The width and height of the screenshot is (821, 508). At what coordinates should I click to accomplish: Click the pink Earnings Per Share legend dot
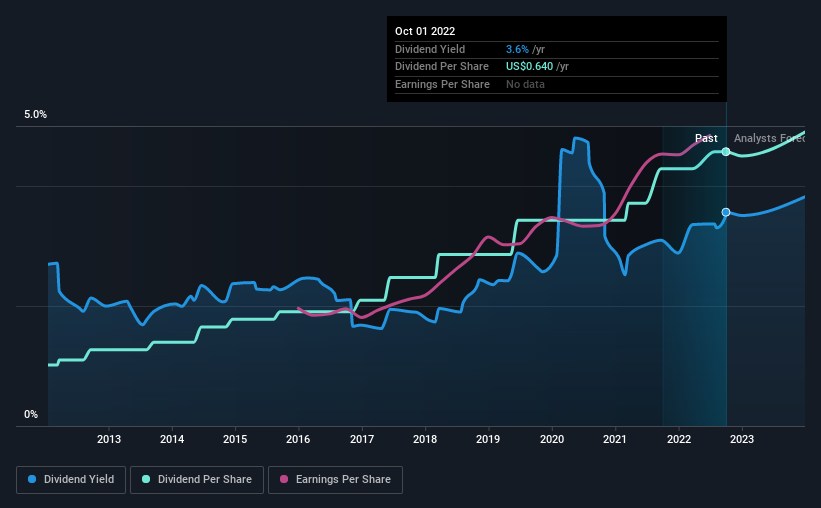pos(283,480)
